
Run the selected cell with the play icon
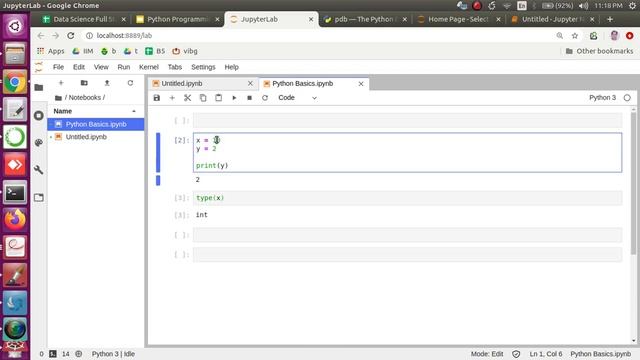(234, 98)
